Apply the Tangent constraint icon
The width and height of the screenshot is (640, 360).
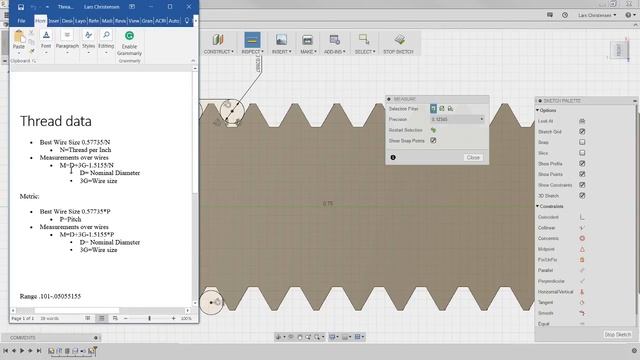(x=582, y=302)
